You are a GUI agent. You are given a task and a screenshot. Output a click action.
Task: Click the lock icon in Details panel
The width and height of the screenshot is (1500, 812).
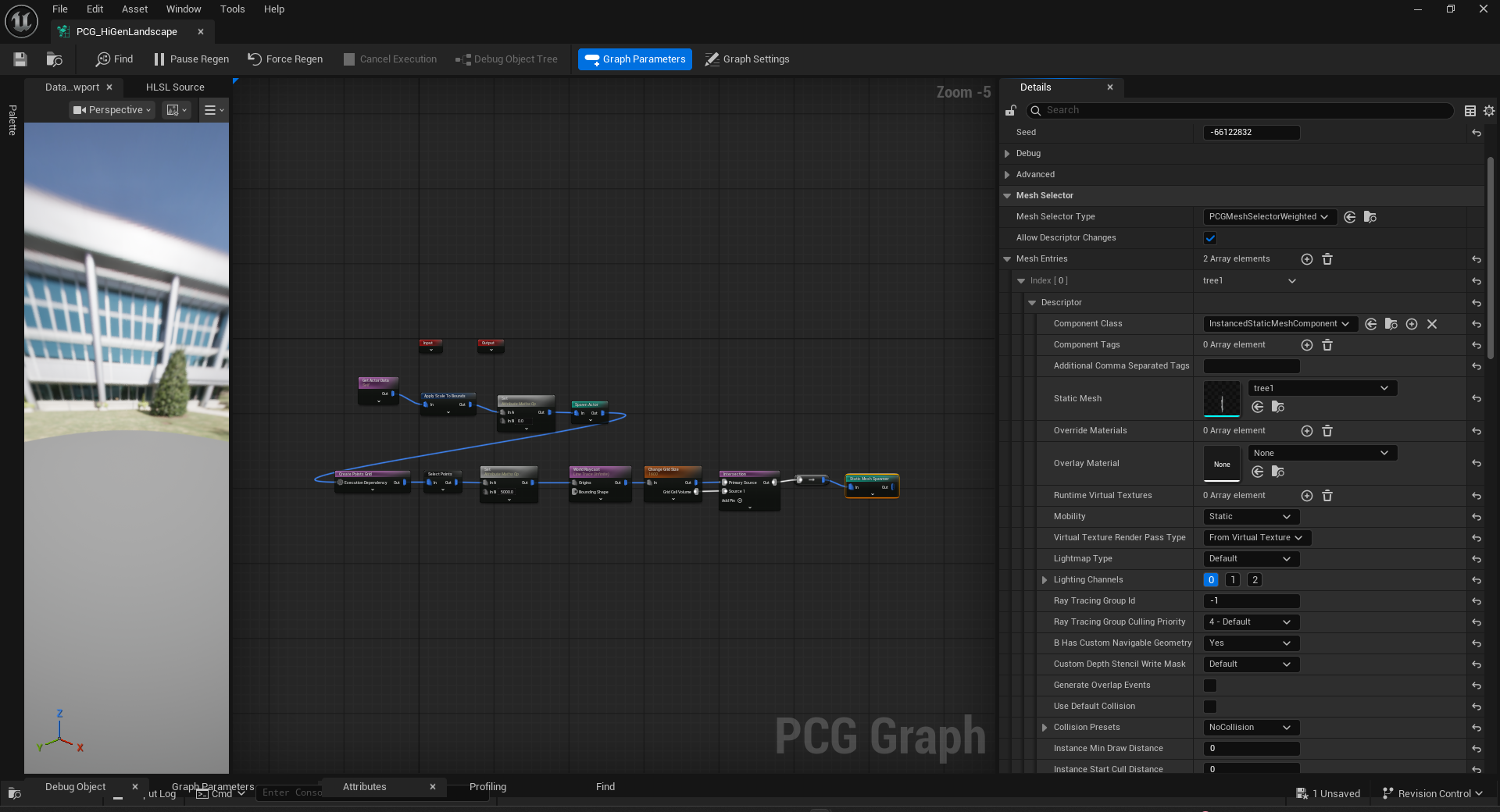[1010, 111]
